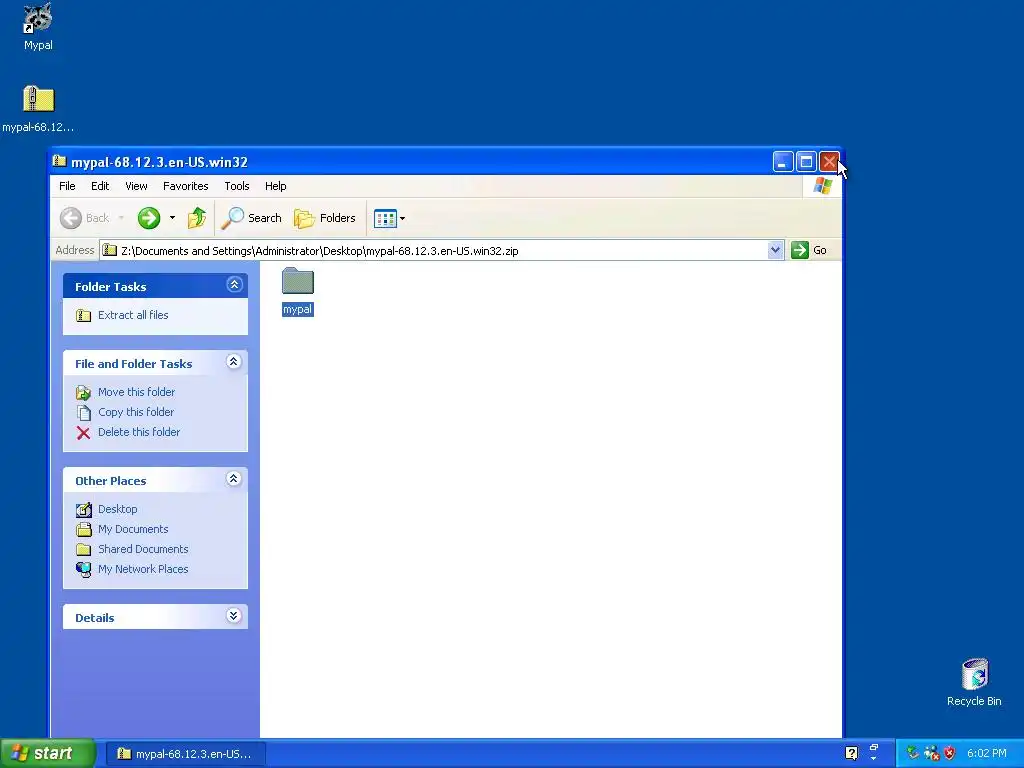This screenshot has height=768, width=1024.
Task: Close the mypal zip window
Action: click(x=829, y=161)
